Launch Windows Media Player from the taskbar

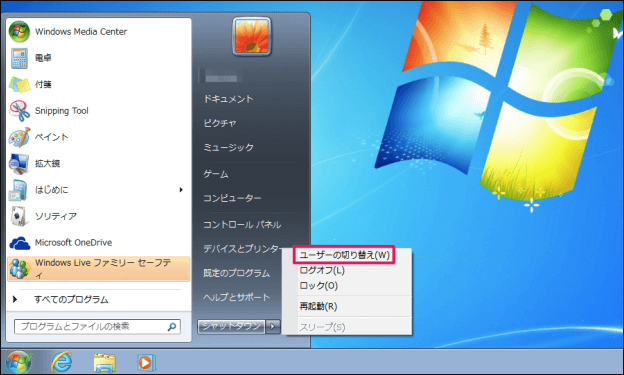[x=146, y=363]
